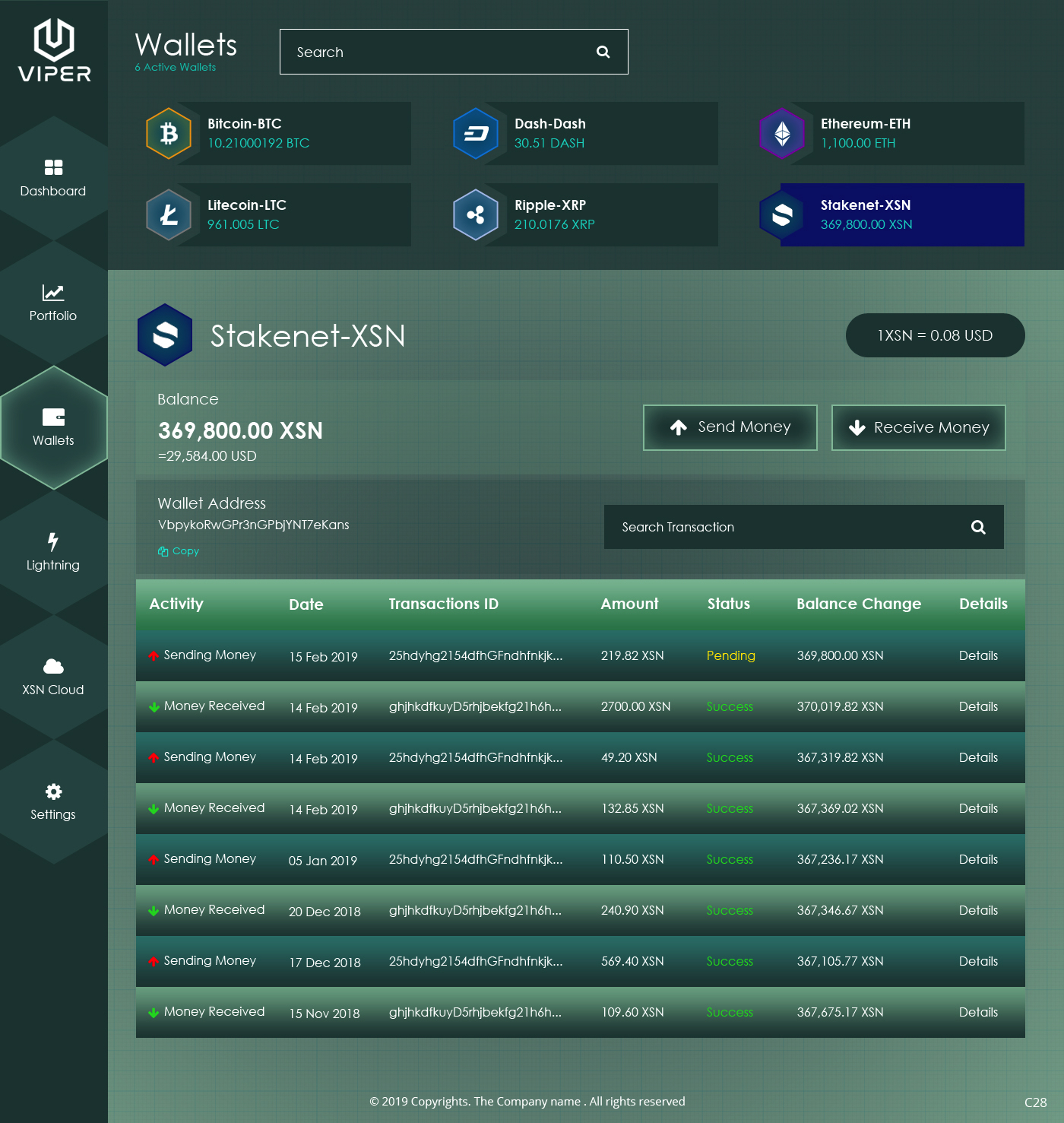Image resolution: width=1064 pixels, height=1123 pixels.
Task: Click the Transactions ID column header
Action: [444, 604]
